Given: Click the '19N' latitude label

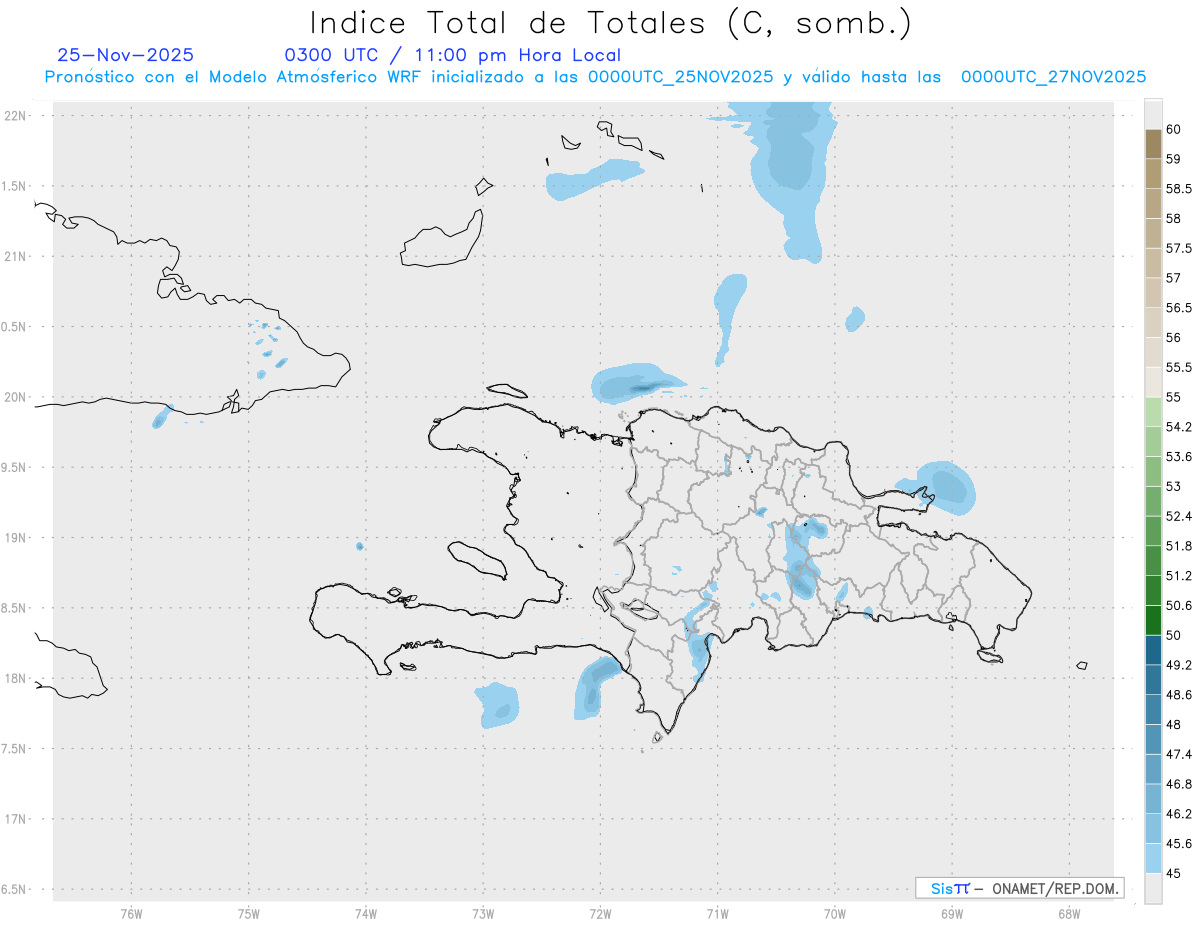Looking at the screenshot, I should coord(16,538).
